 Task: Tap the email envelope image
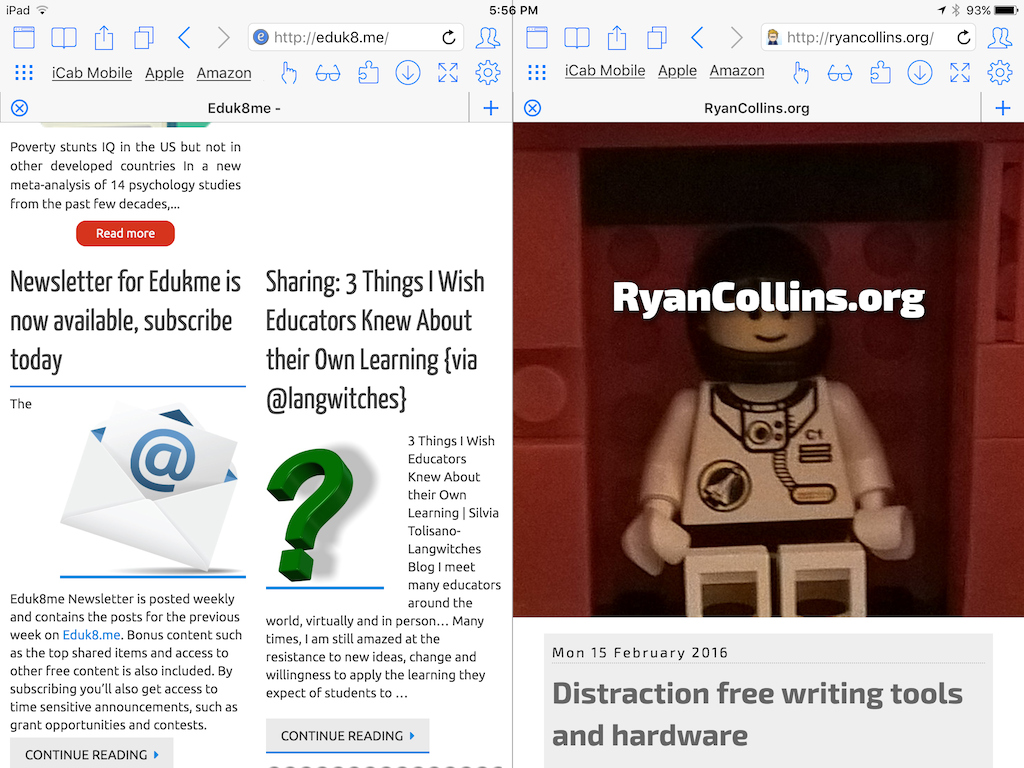click(152, 487)
